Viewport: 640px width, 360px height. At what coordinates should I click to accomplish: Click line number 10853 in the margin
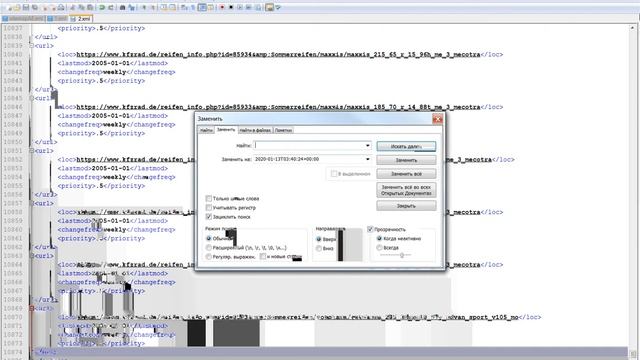(x=13, y=168)
